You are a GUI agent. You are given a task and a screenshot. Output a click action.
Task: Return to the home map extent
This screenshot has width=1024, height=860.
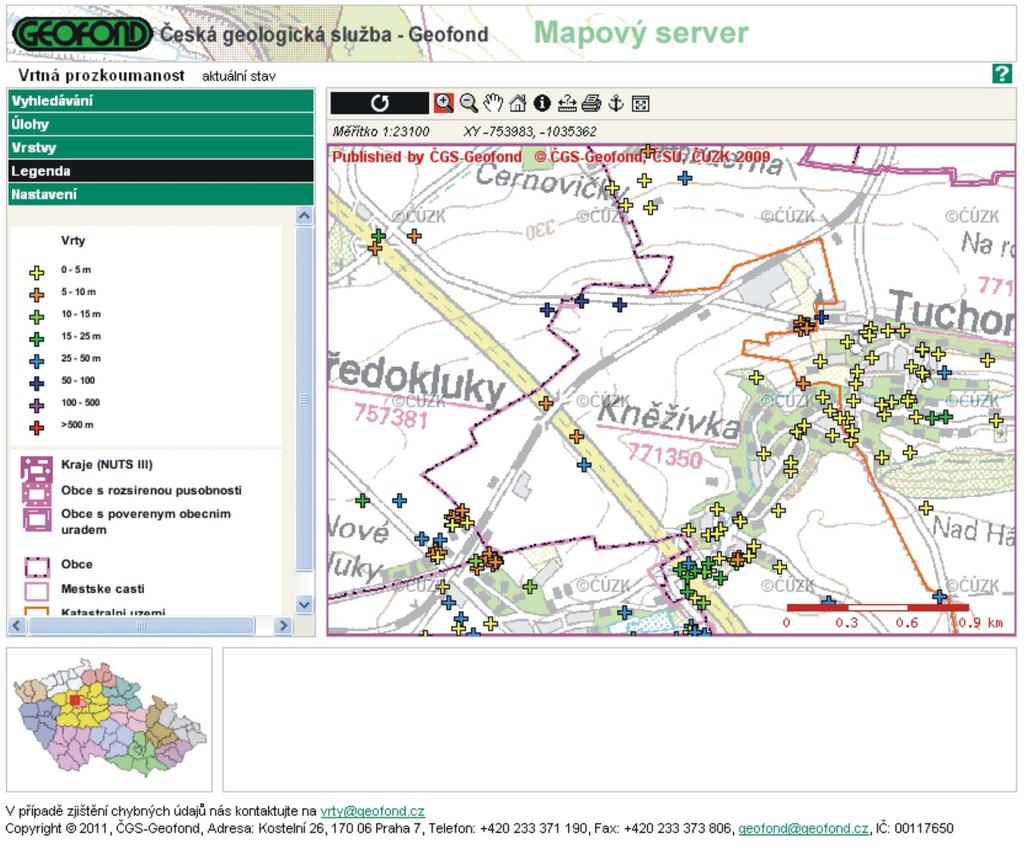(x=518, y=103)
